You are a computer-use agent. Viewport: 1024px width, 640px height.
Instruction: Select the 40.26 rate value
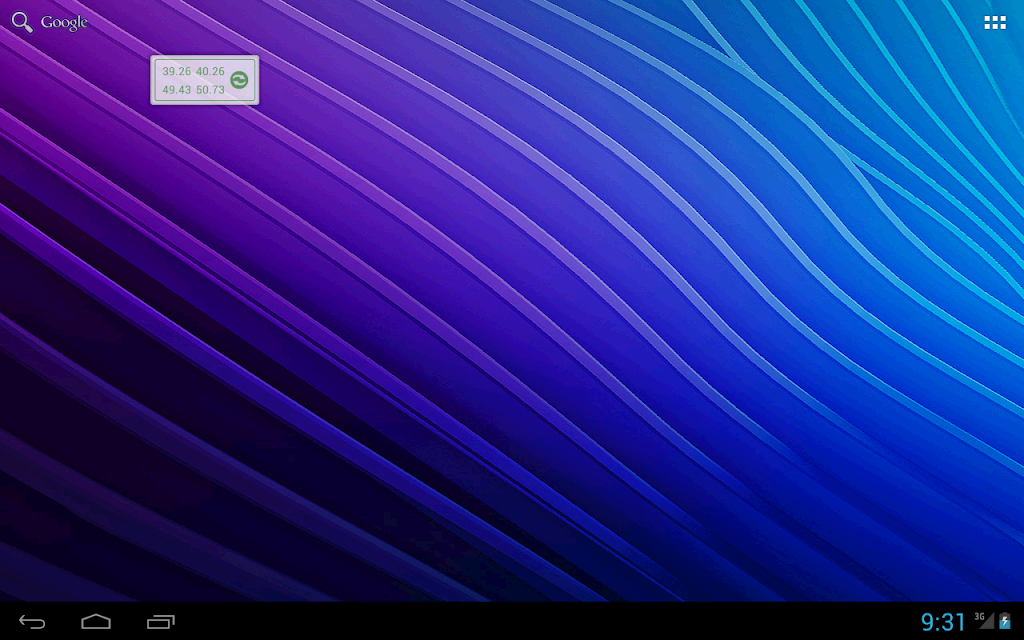(x=210, y=71)
